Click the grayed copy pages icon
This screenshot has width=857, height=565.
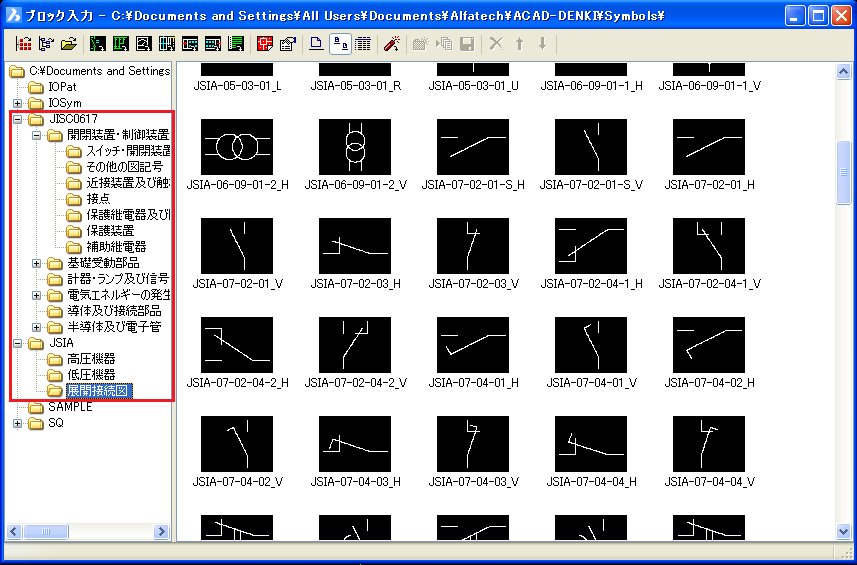(444, 44)
